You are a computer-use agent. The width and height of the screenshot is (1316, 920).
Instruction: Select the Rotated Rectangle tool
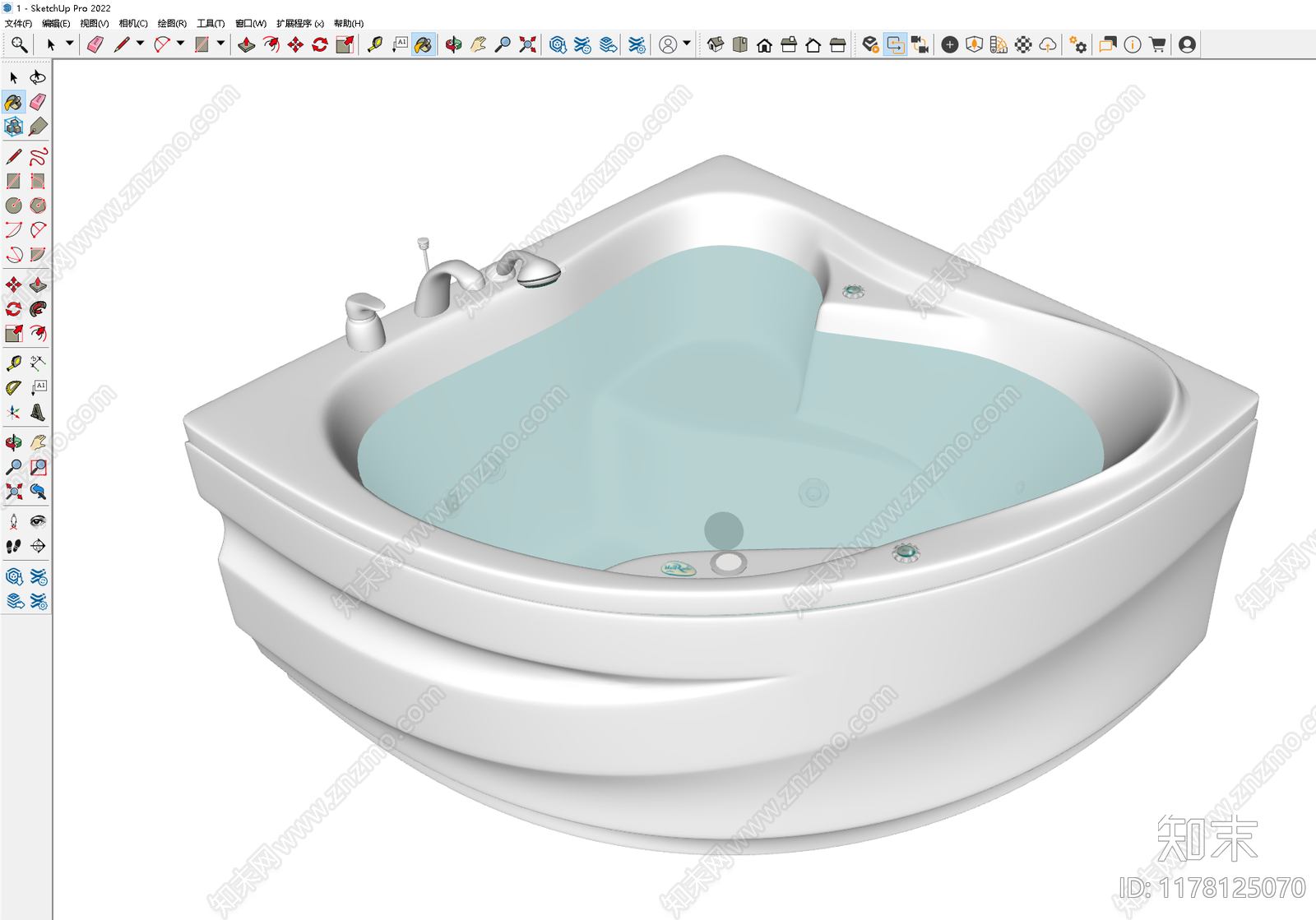(x=38, y=181)
